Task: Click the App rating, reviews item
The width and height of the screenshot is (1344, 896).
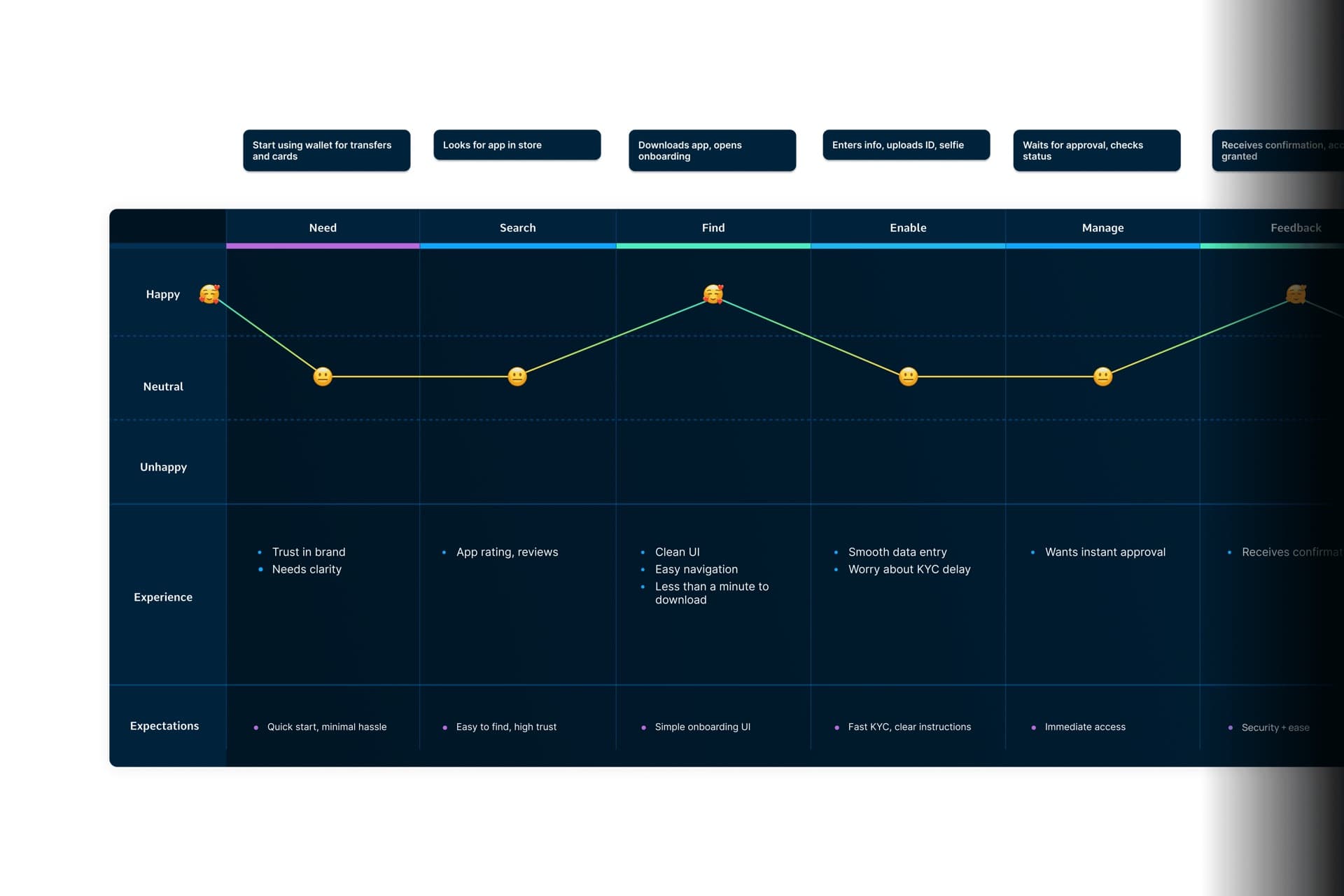Action: [x=507, y=552]
